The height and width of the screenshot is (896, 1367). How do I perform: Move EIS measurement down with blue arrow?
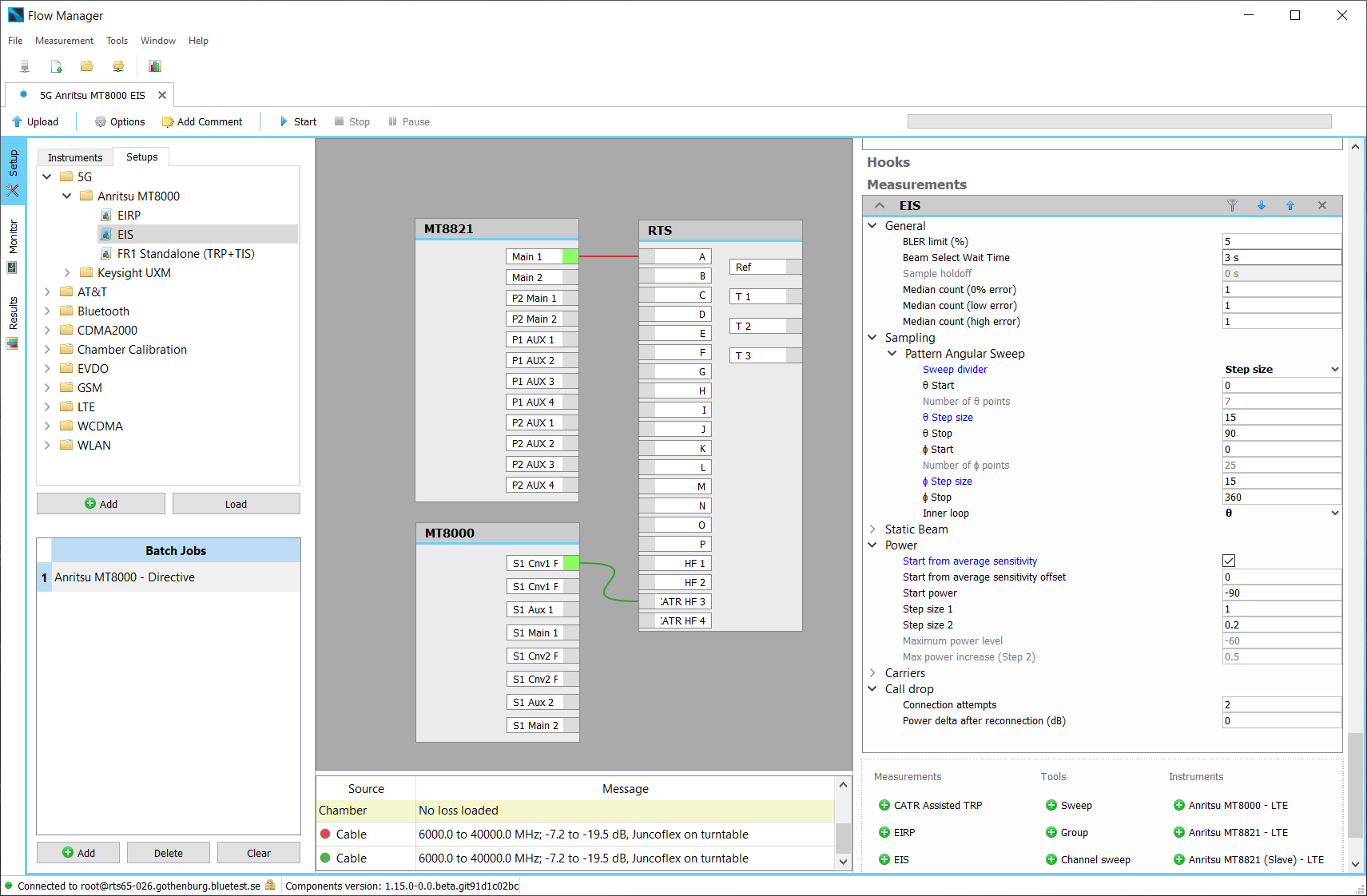1262,205
